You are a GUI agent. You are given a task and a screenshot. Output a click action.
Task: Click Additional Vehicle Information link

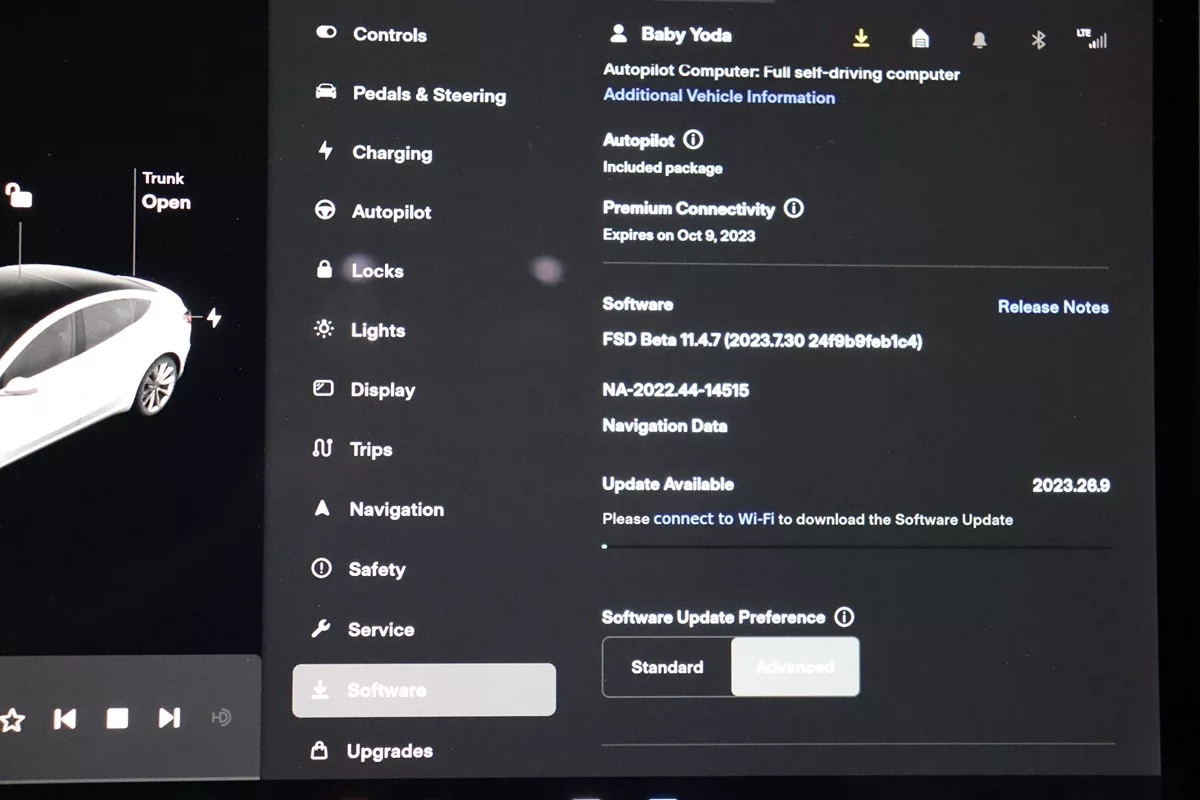tap(719, 97)
